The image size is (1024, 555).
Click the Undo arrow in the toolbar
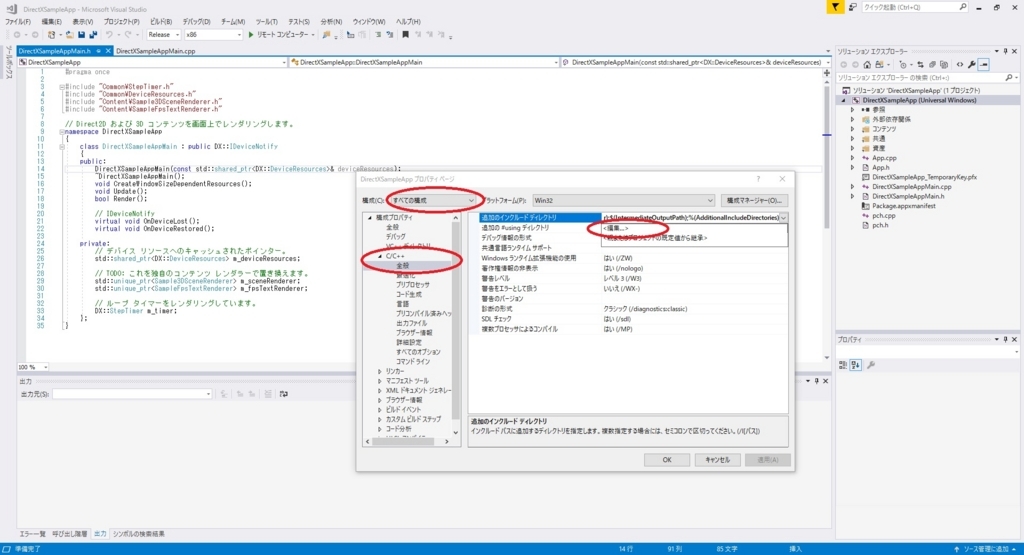tap(109, 35)
